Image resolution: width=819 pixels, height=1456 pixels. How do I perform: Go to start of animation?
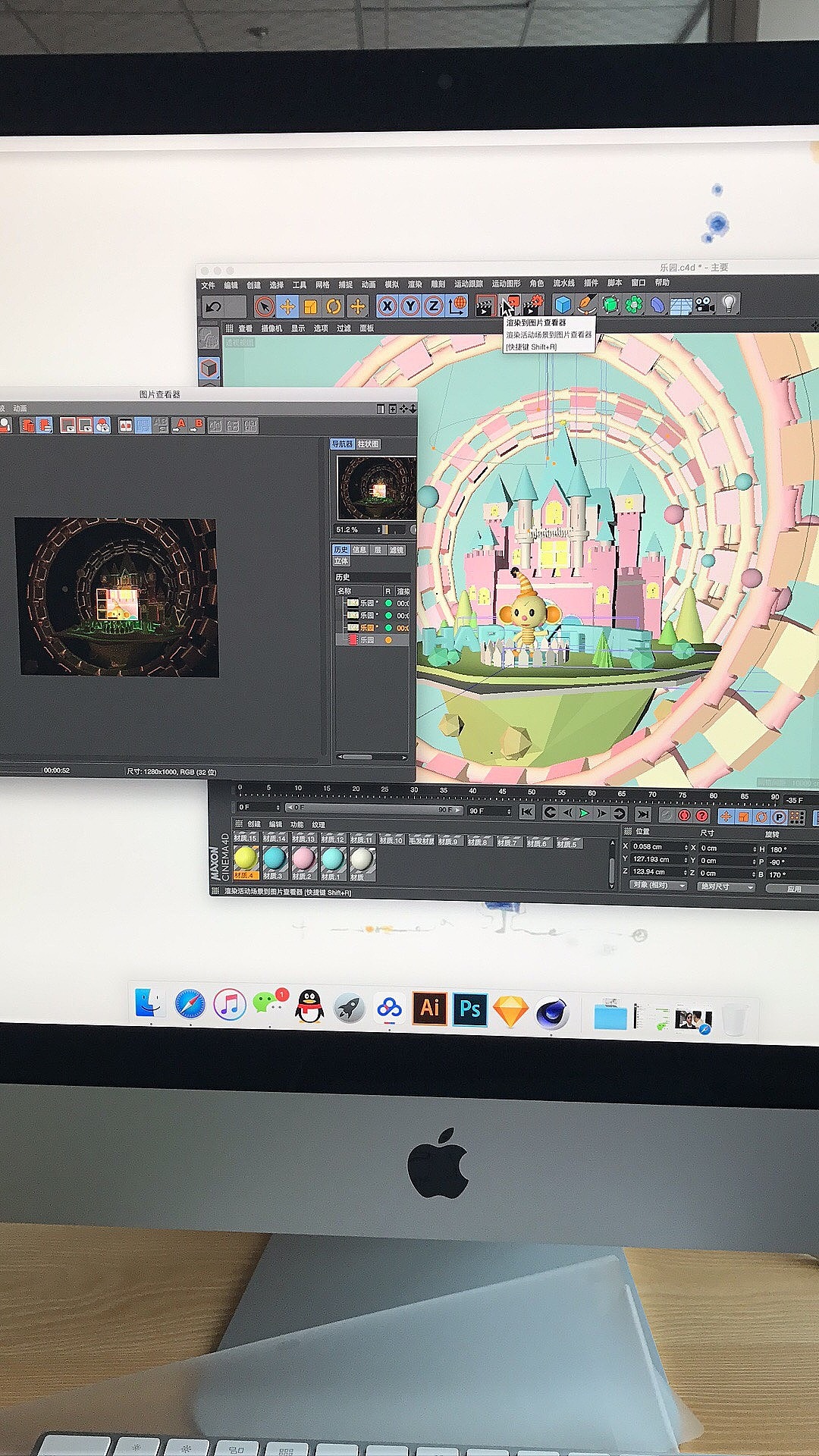(x=527, y=813)
